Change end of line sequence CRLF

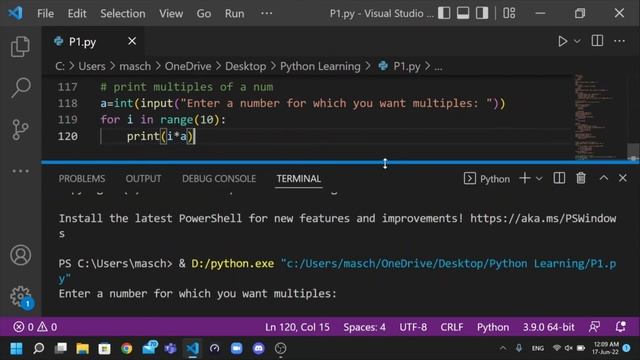point(452,327)
